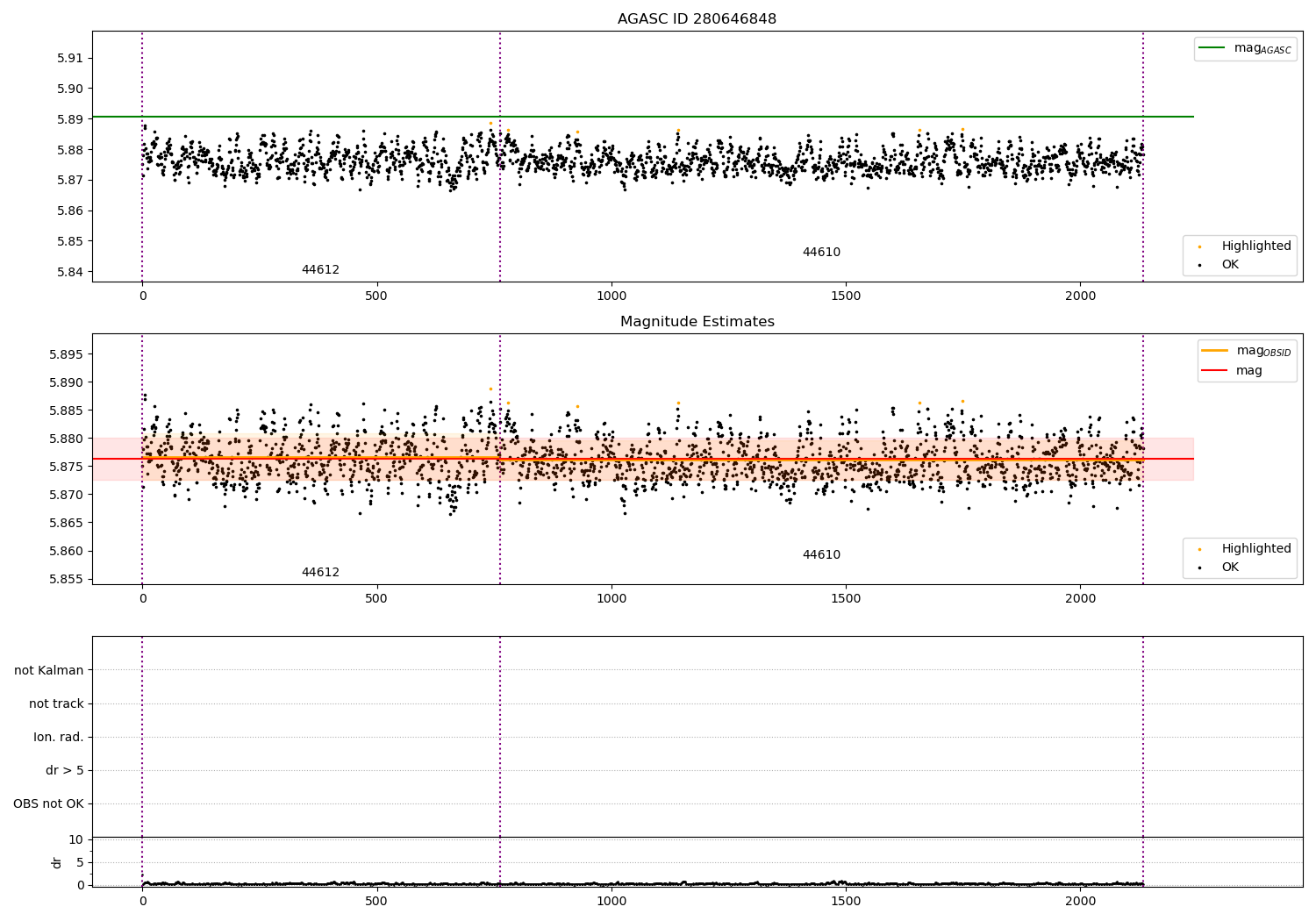Screen dimensions: 1316x921
Task: Click "OK" legend entry in AGASC ID plot
Action: (x=1219, y=264)
